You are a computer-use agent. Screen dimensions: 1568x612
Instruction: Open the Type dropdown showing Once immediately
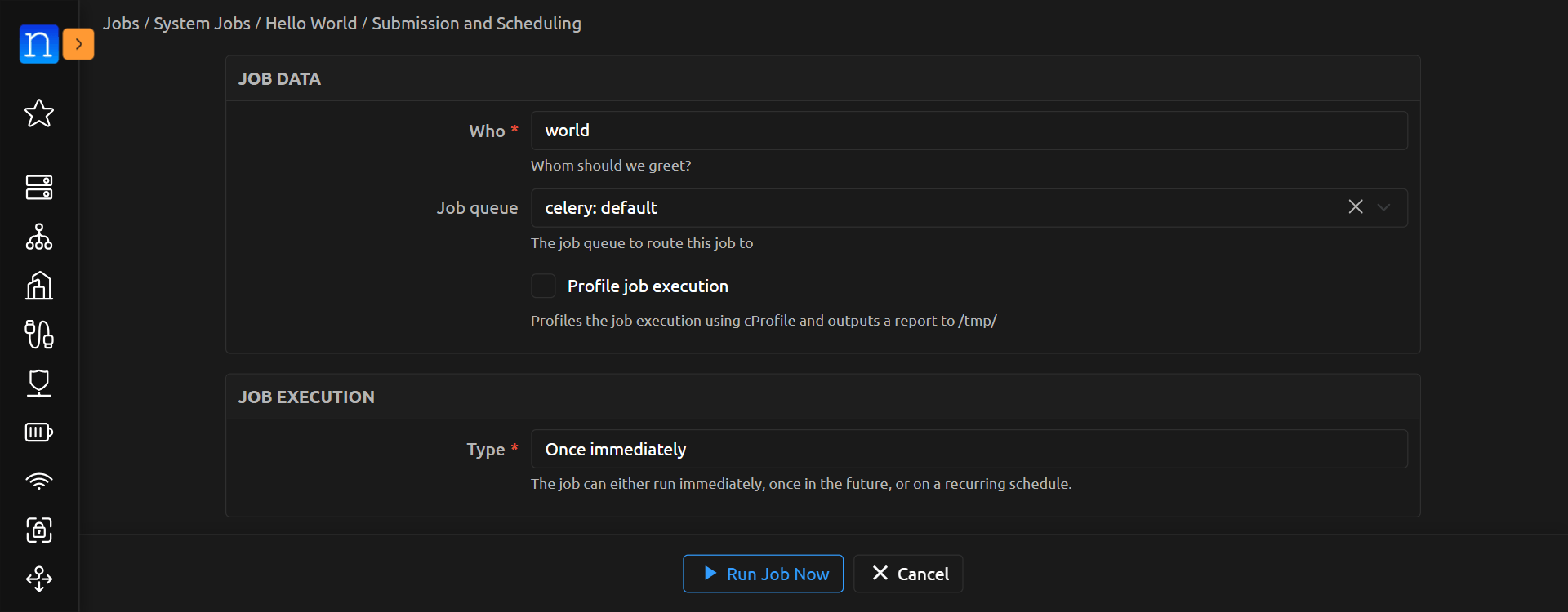tap(969, 450)
